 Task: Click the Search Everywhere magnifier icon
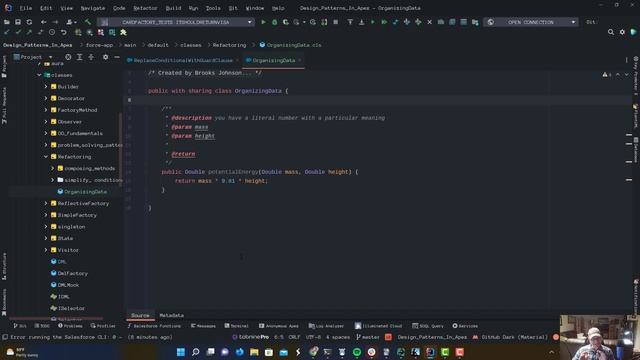click(611, 32)
